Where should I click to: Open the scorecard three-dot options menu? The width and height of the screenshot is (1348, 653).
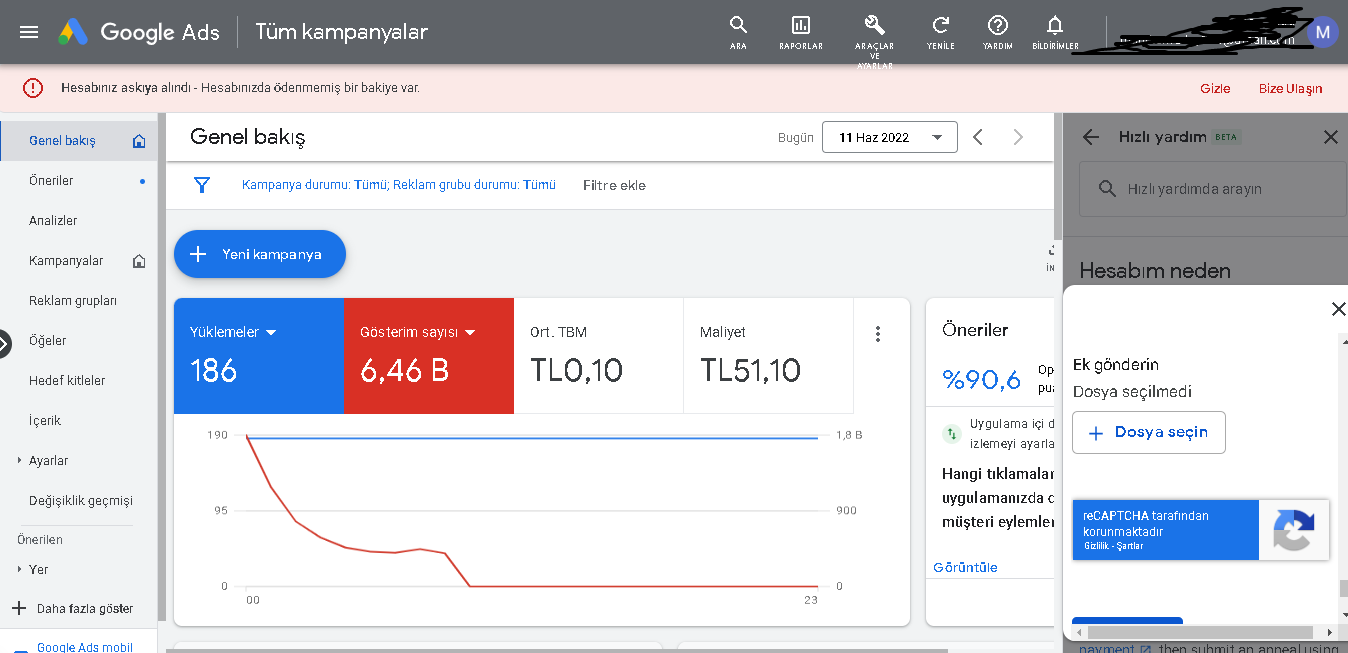click(x=878, y=334)
